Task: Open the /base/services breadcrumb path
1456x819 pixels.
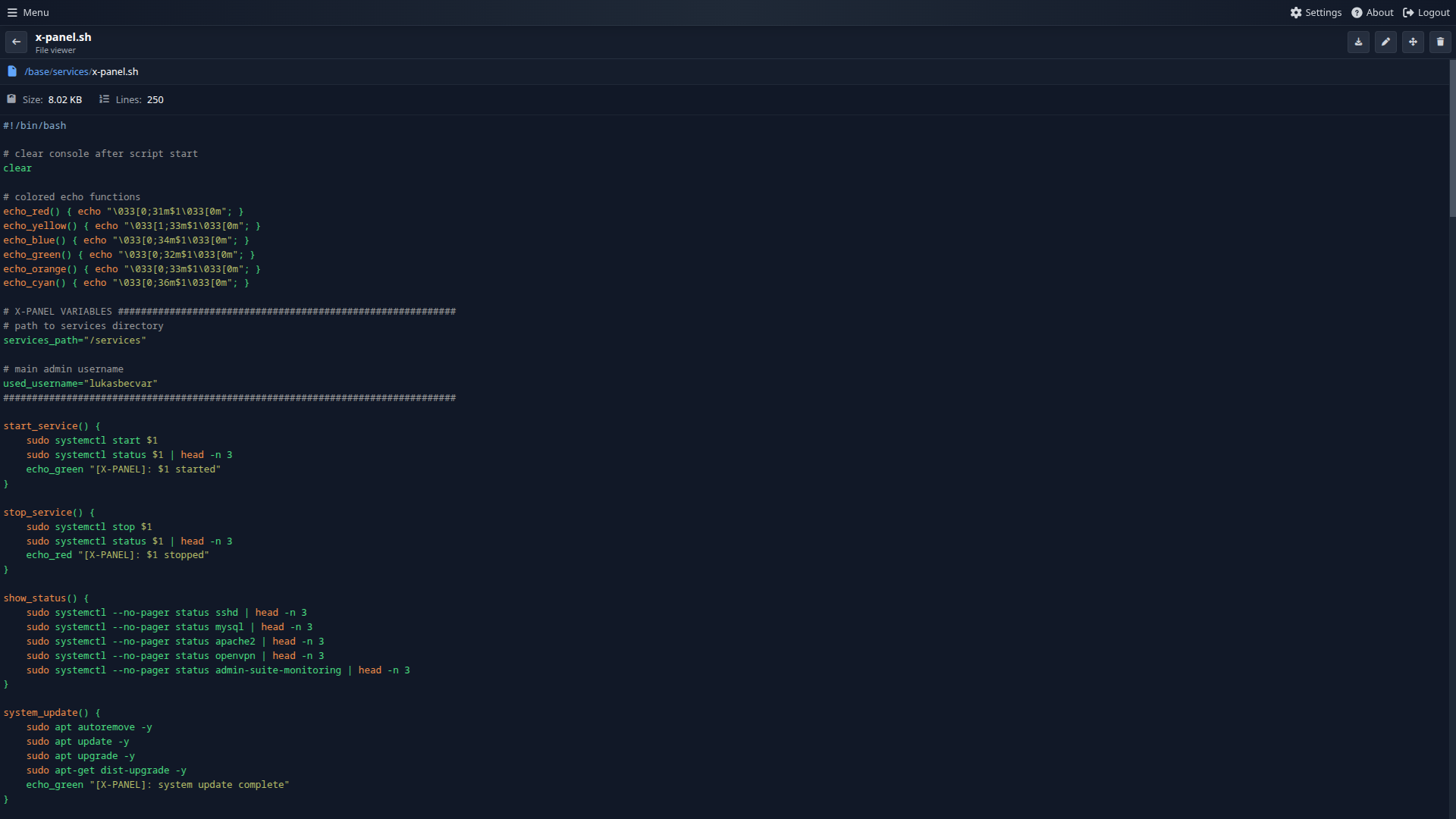Action: click(57, 71)
